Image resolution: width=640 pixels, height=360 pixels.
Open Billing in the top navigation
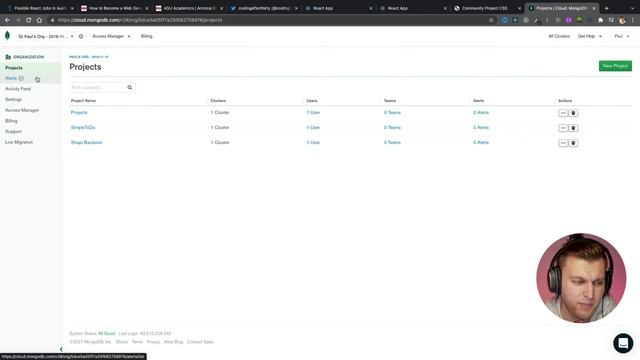(x=147, y=36)
